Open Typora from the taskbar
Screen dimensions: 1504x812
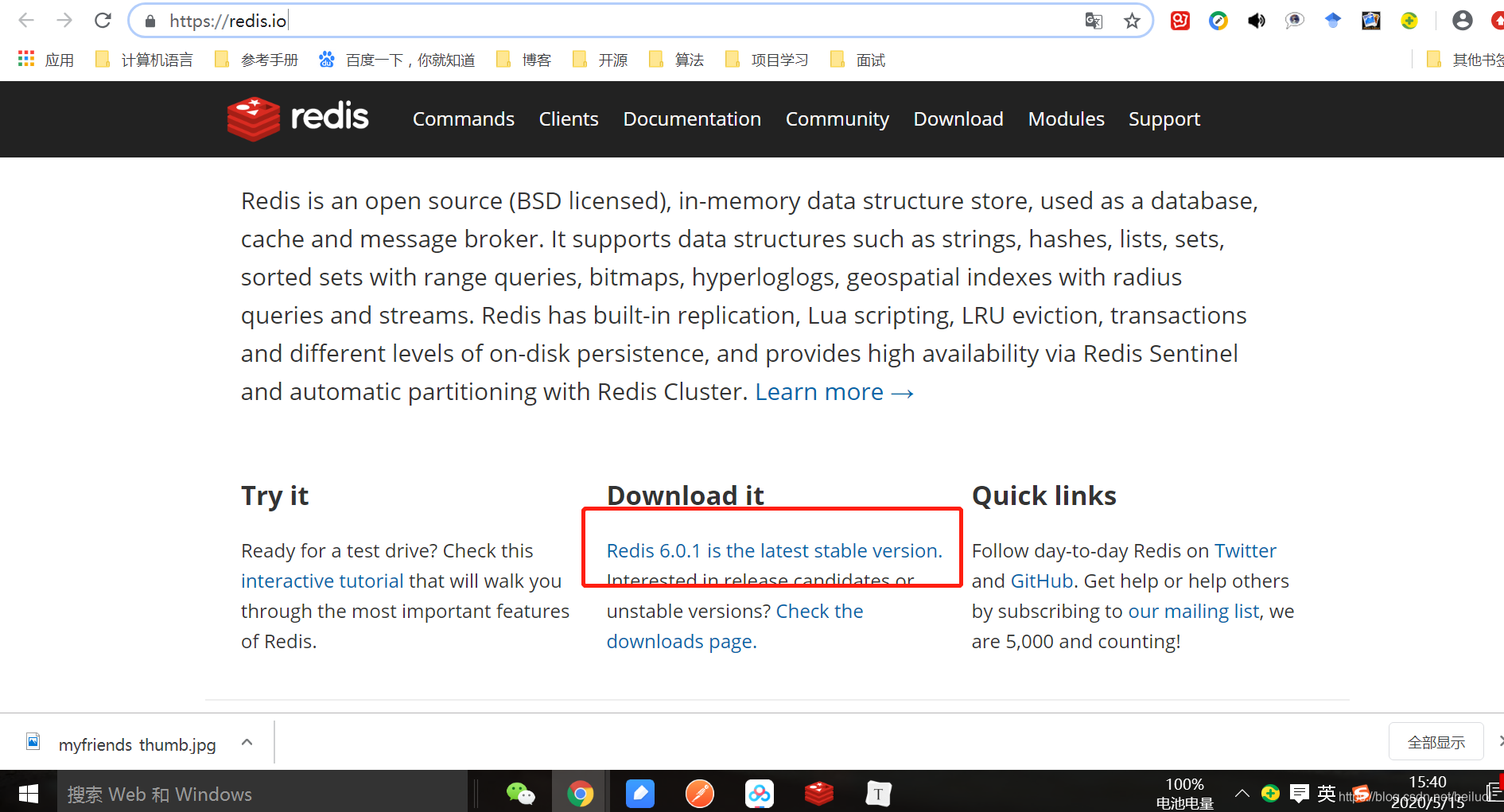pos(878,793)
